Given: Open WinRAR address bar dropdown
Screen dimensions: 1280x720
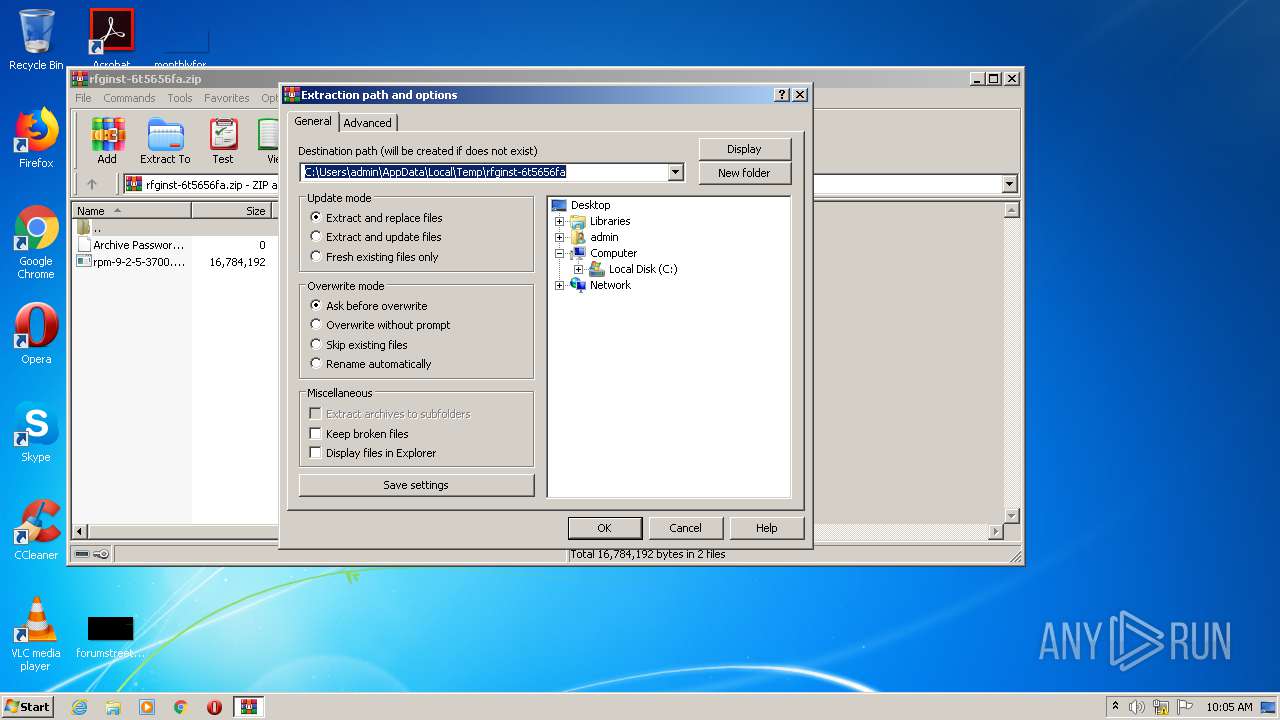Looking at the screenshot, I should (1009, 184).
